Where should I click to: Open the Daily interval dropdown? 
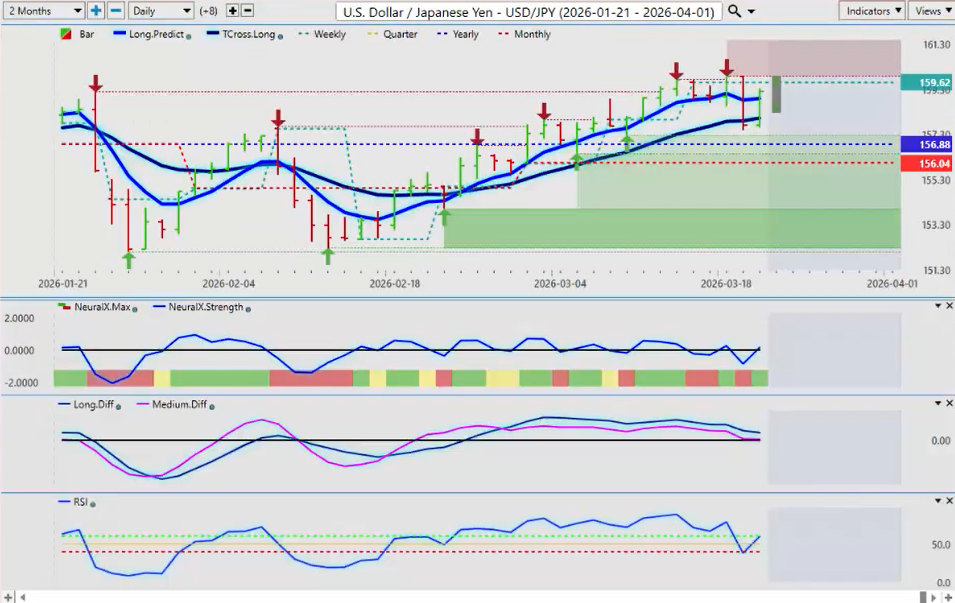click(x=160, y=10)
